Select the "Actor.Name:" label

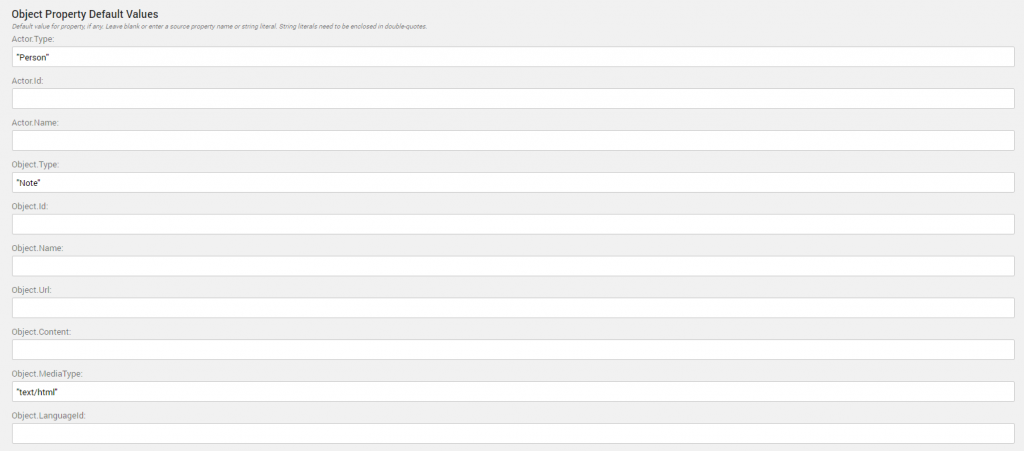pyautogui.click(x=35, y=122)
